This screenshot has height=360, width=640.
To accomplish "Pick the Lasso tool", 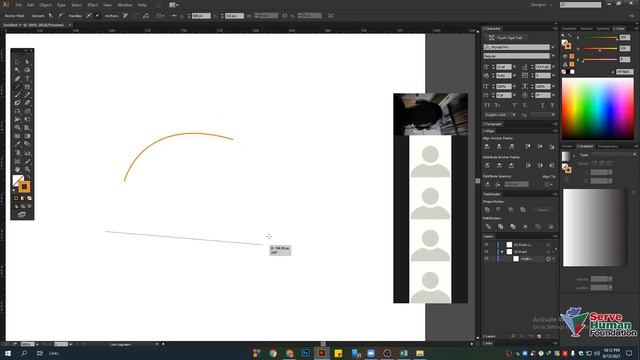I will 27,70.
